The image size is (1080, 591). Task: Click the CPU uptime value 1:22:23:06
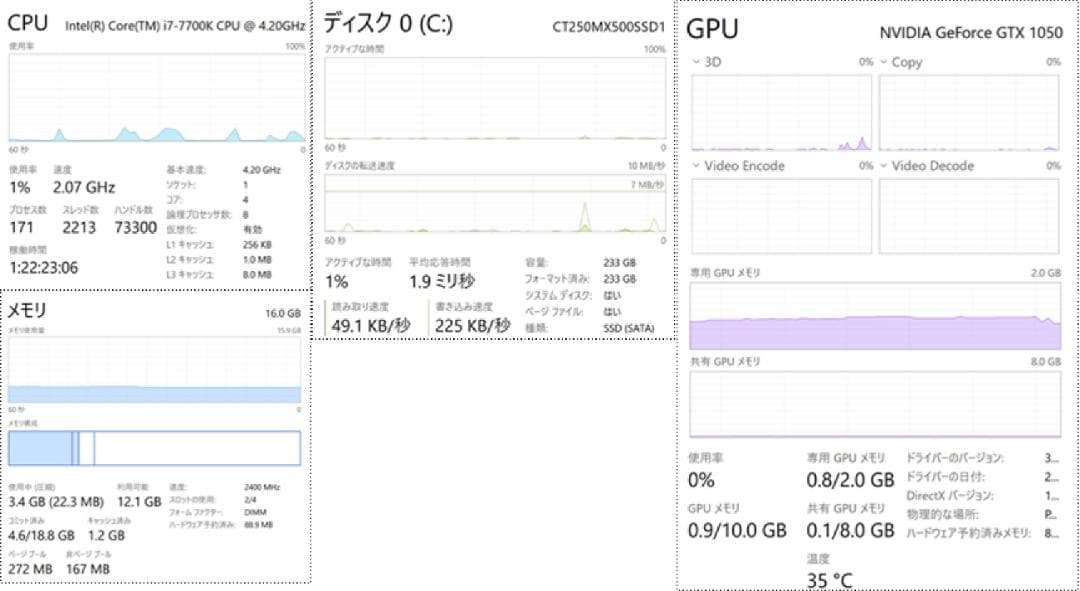(44, 267)
